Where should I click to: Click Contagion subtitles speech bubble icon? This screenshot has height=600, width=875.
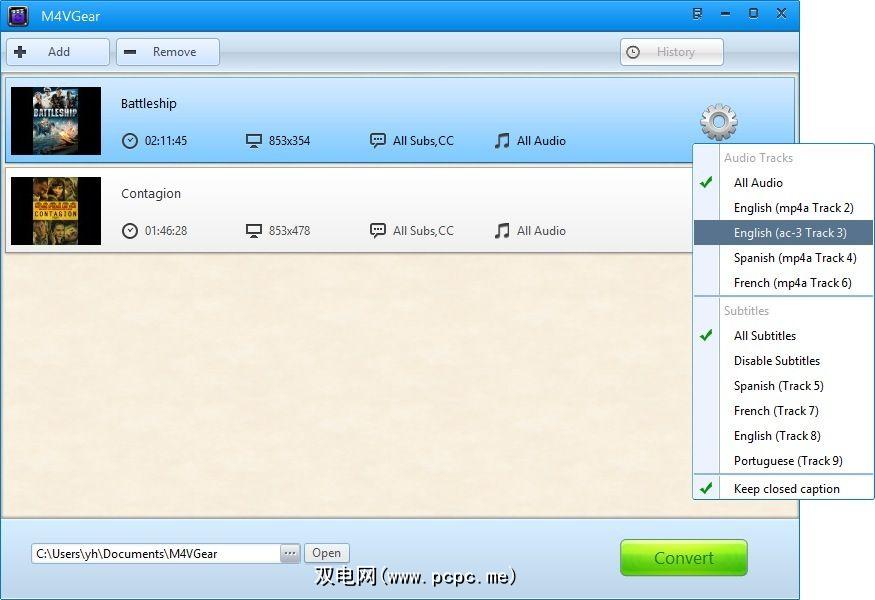point(378,230)
